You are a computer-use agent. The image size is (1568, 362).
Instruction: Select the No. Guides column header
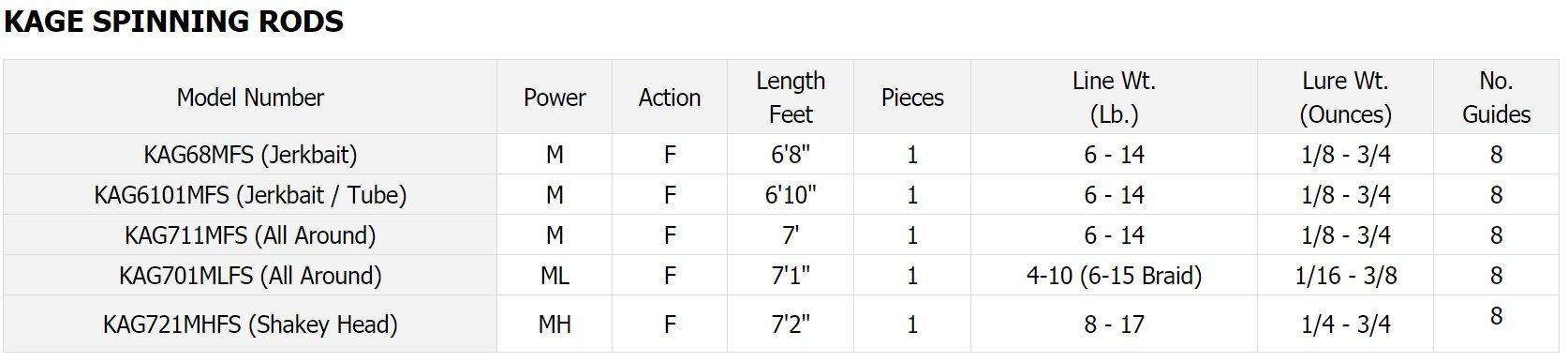1496,98
